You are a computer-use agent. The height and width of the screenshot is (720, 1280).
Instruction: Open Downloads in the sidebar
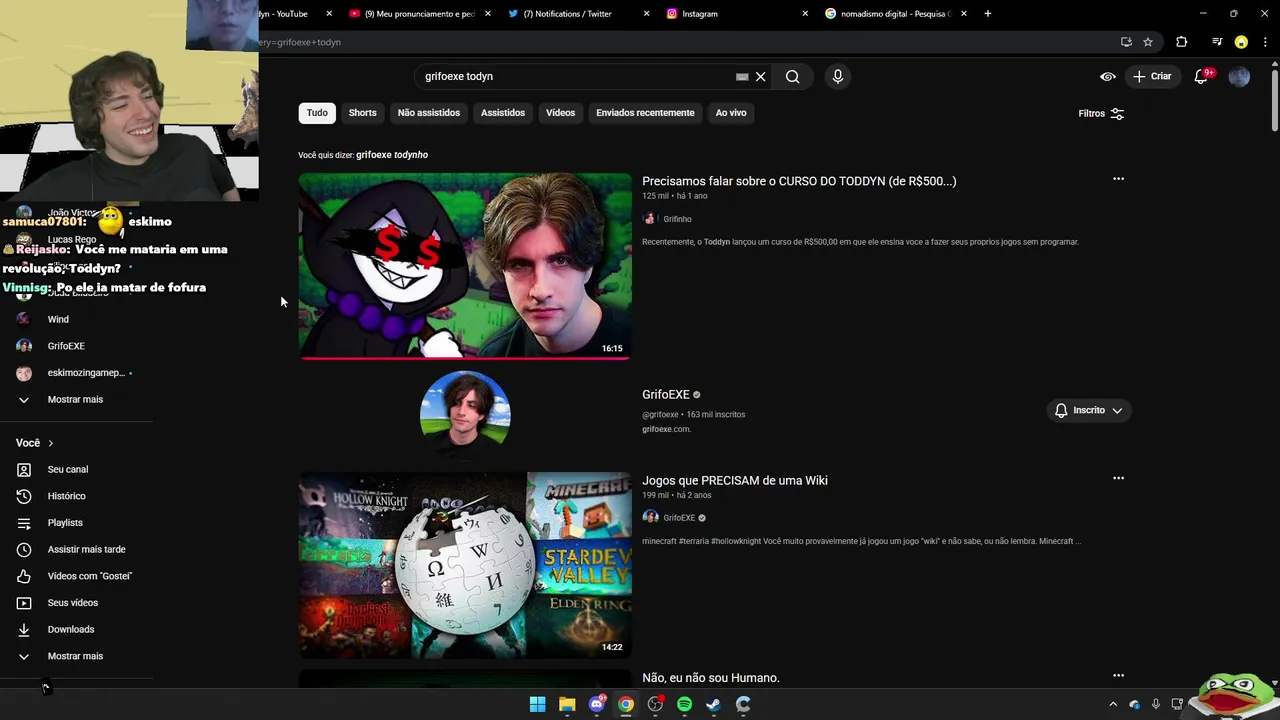click(x=70, y=629)
